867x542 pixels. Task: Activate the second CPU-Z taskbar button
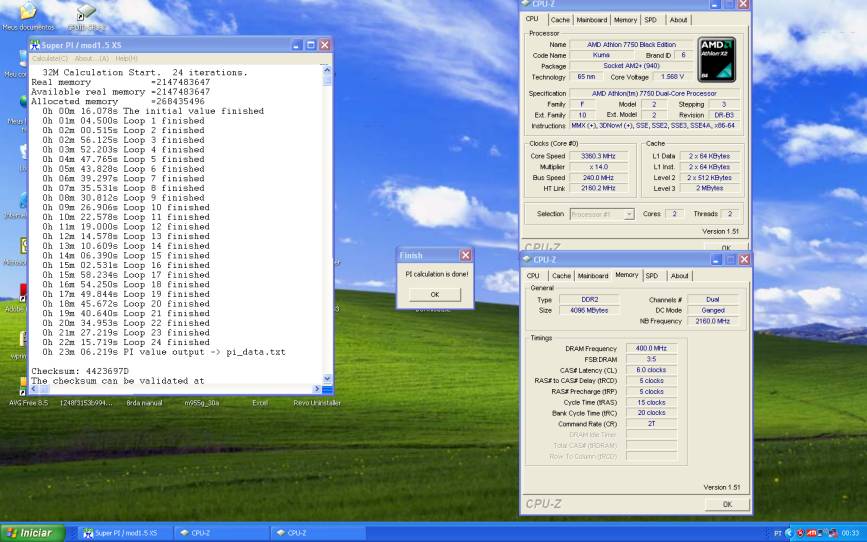pyautogui.click(x=317, y=533)
